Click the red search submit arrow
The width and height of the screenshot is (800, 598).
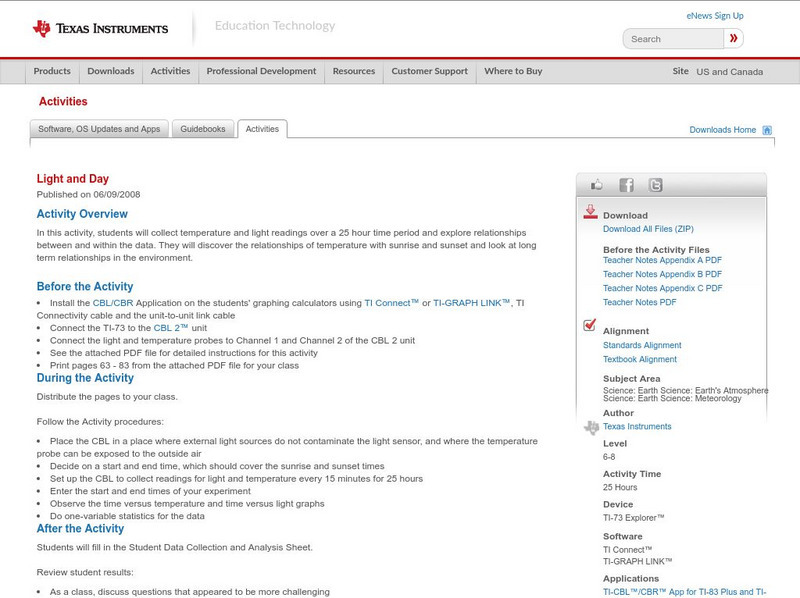733,38
